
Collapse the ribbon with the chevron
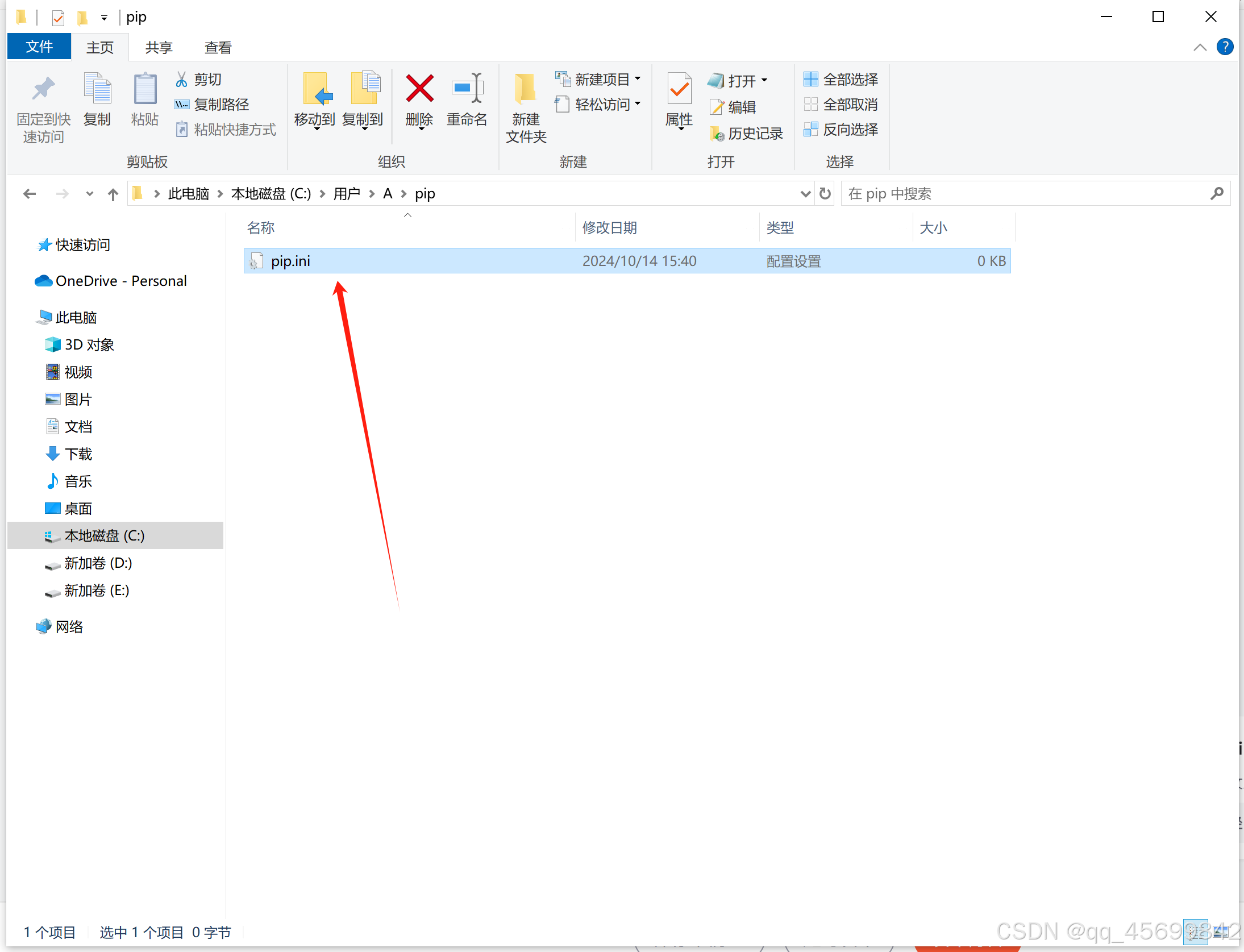(1200, 47)
